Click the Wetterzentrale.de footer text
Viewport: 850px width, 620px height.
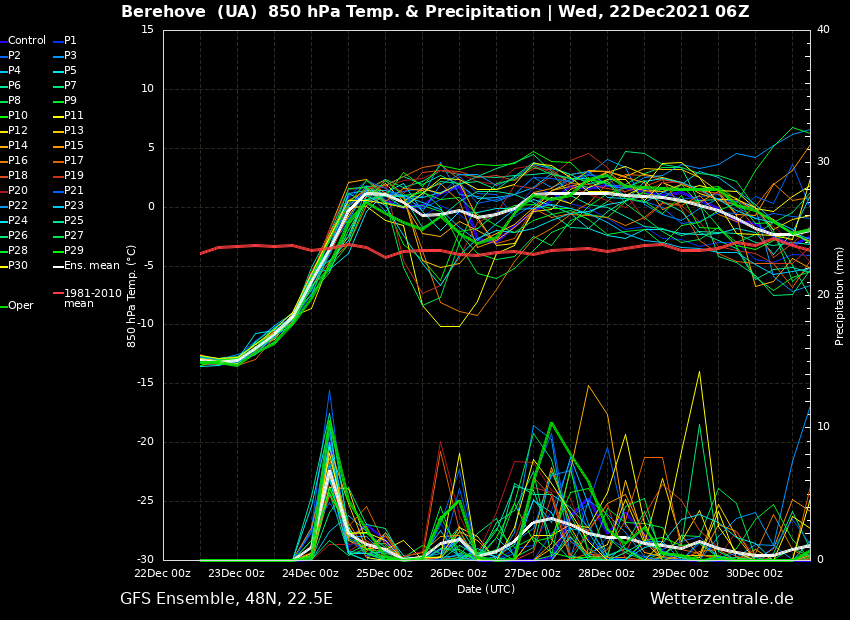click(721, 599)
